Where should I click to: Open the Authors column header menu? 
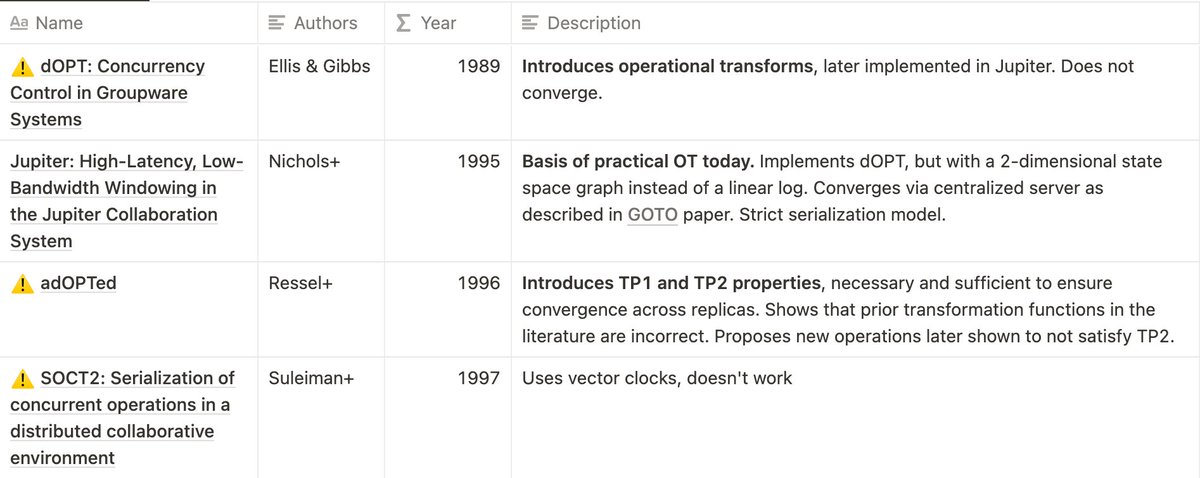pos(321,22)
